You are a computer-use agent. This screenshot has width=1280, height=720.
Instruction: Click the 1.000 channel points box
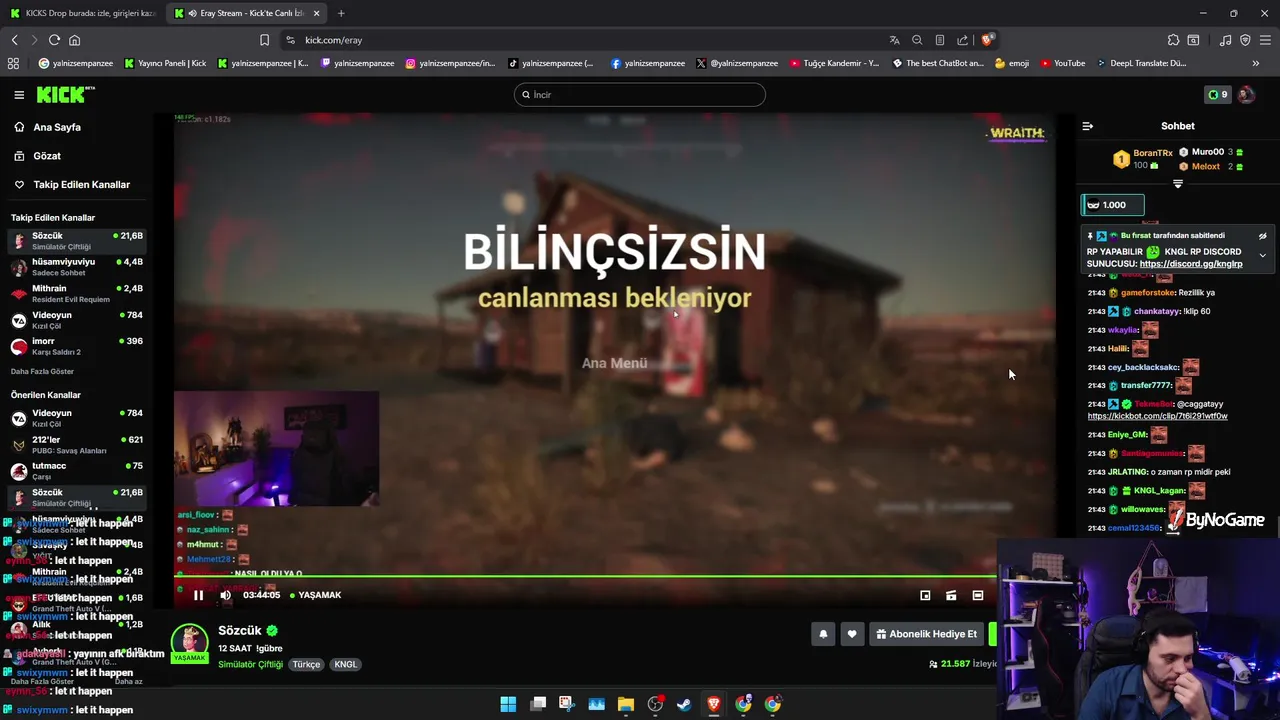1112,205
